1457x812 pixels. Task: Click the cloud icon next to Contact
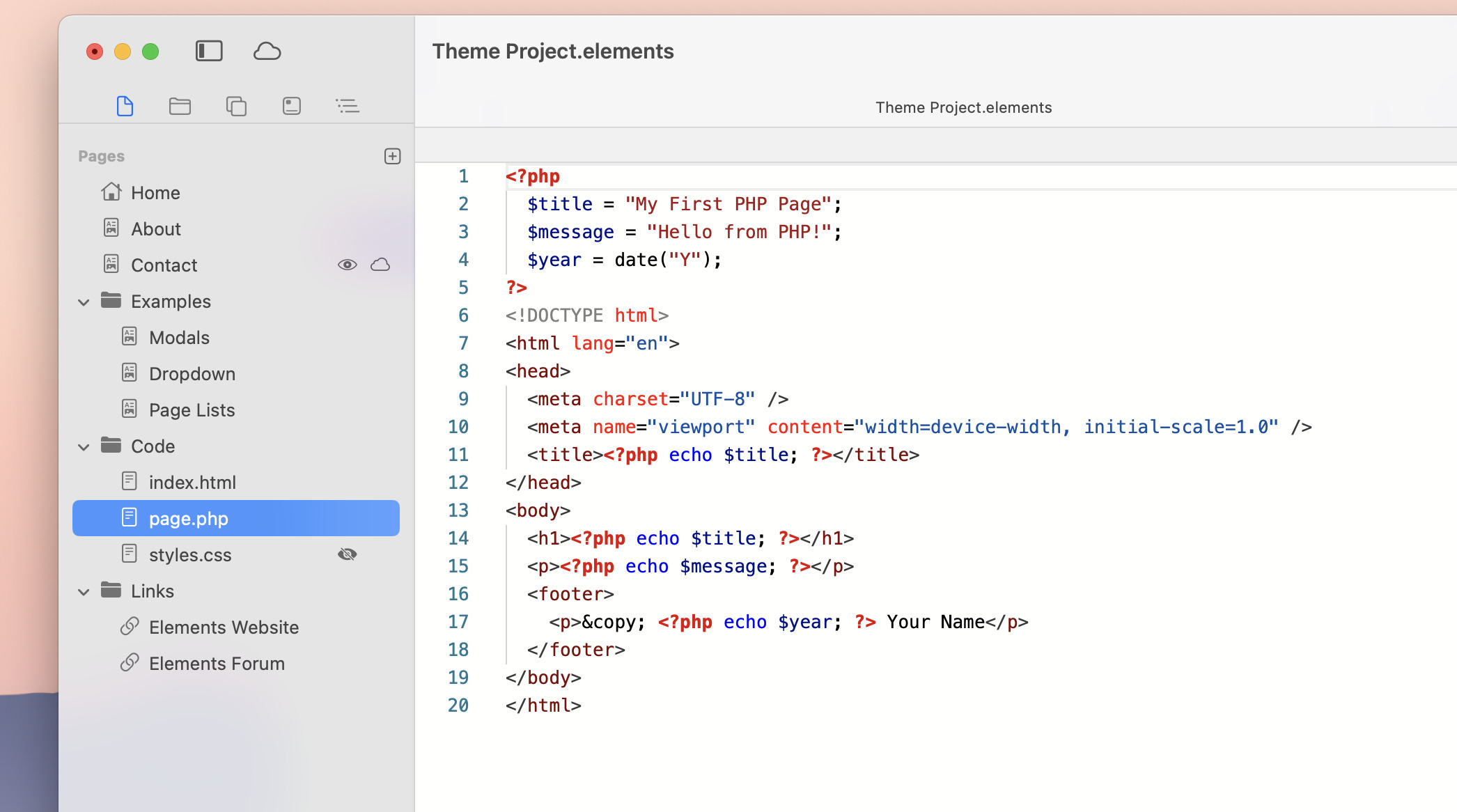tap(380, 265)
